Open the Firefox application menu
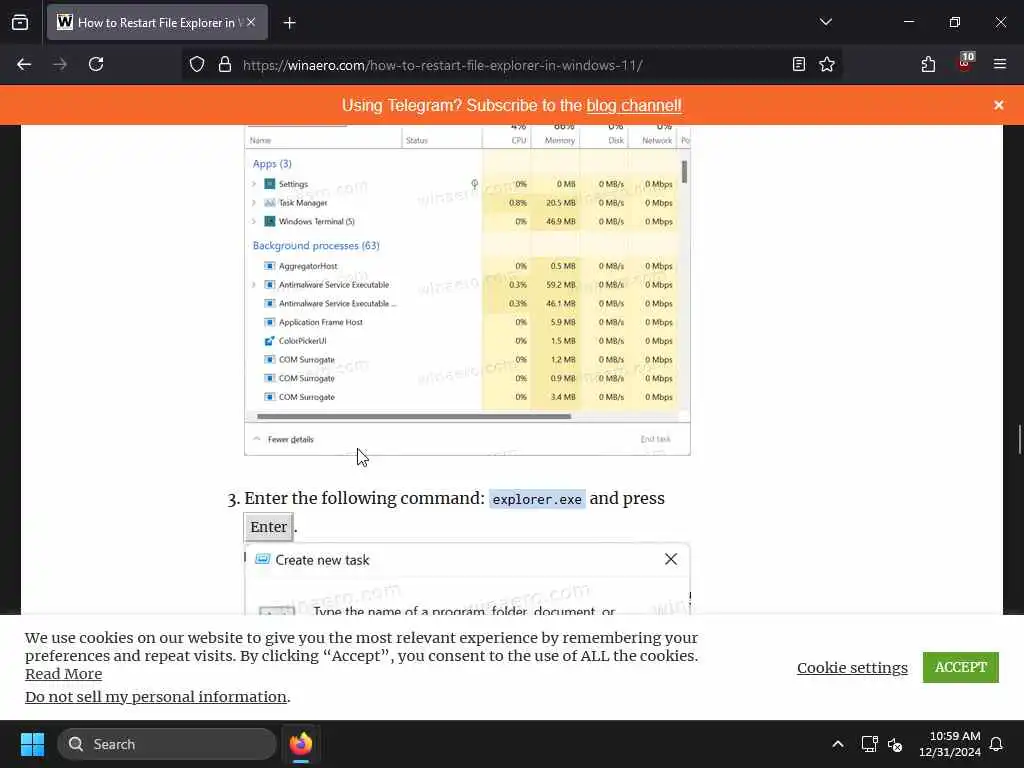1024x768 pixels. coord(999,64)
